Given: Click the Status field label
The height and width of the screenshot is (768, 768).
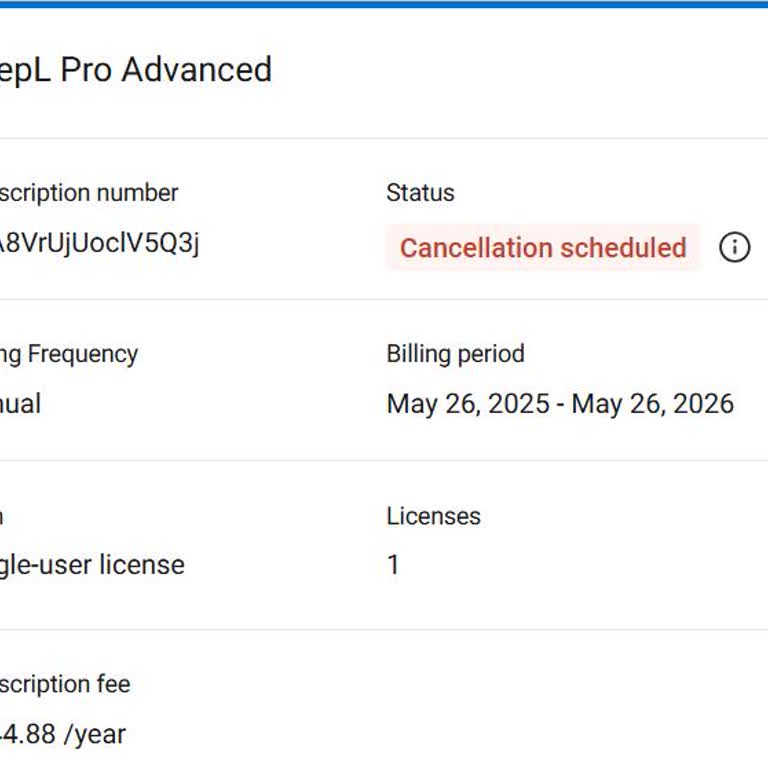Looking at the screenshot, I should point(420,192).
